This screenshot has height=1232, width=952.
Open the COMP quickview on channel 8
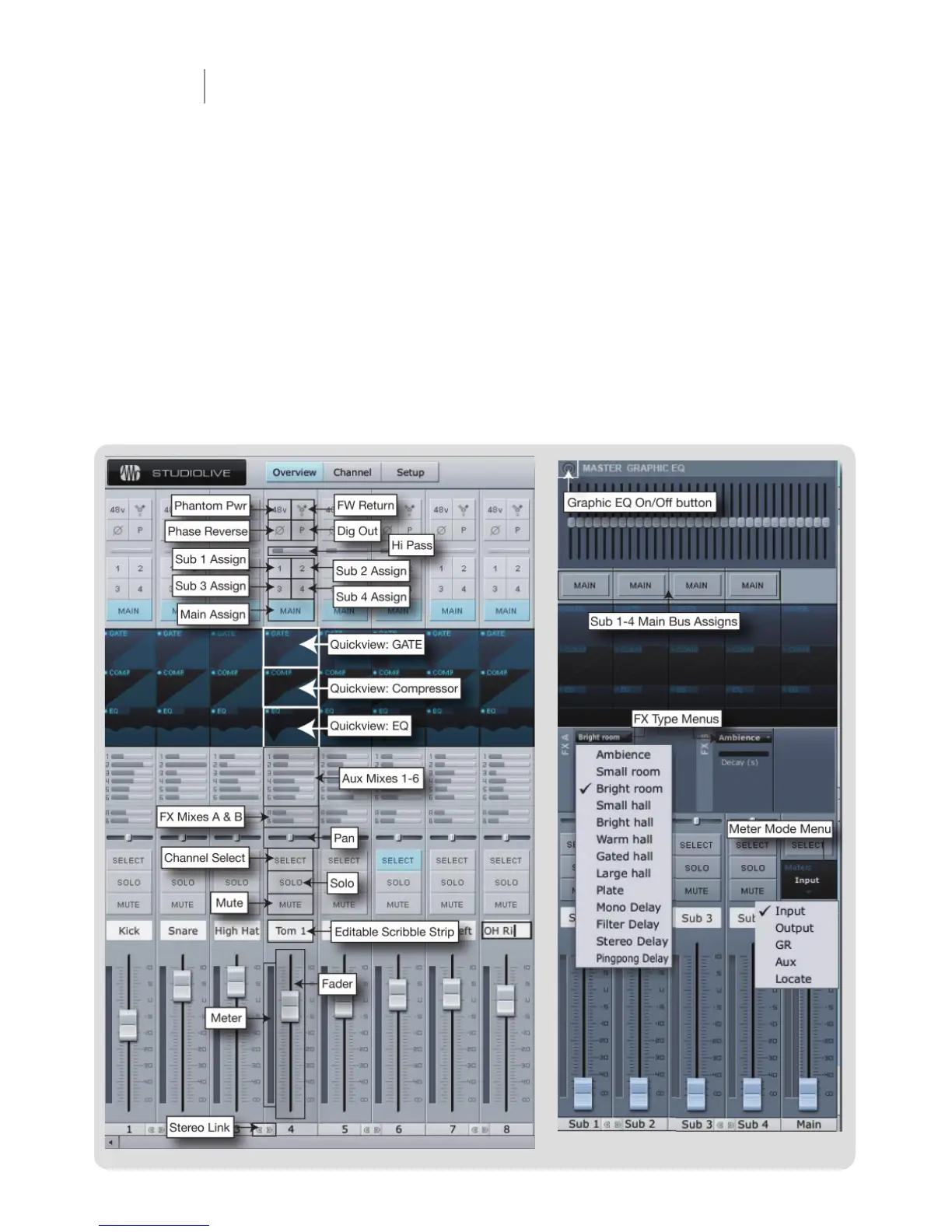(x=507, y=687)
